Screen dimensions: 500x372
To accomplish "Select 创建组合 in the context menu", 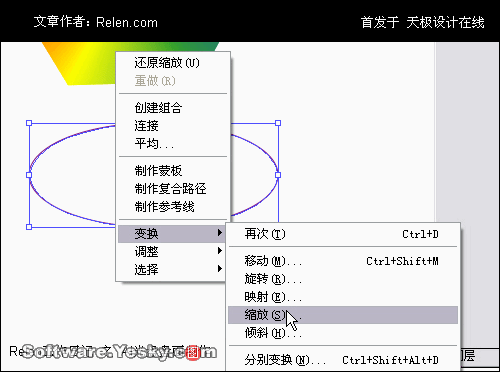I will 173,107.
